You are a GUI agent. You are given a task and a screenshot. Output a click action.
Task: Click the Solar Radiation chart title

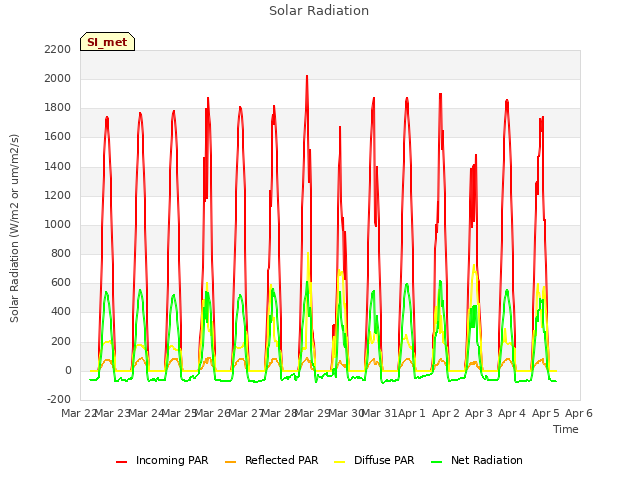319,11
